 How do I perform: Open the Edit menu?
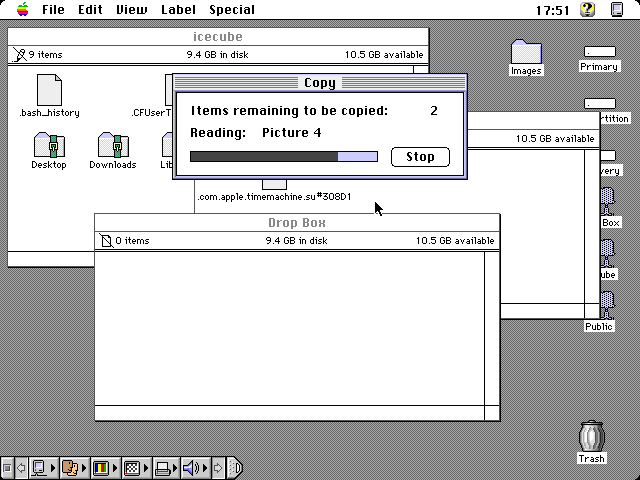90,9
